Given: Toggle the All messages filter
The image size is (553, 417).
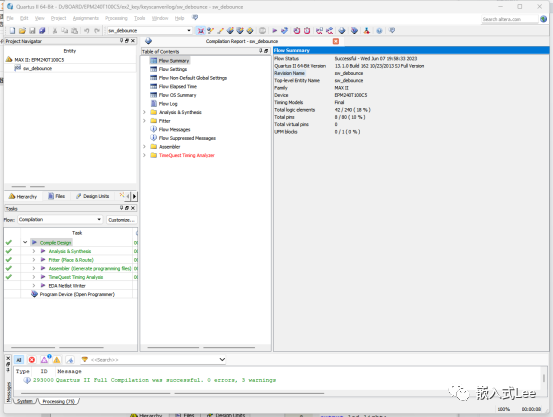Looking at the screenshot, I should [x=19, y=360].
